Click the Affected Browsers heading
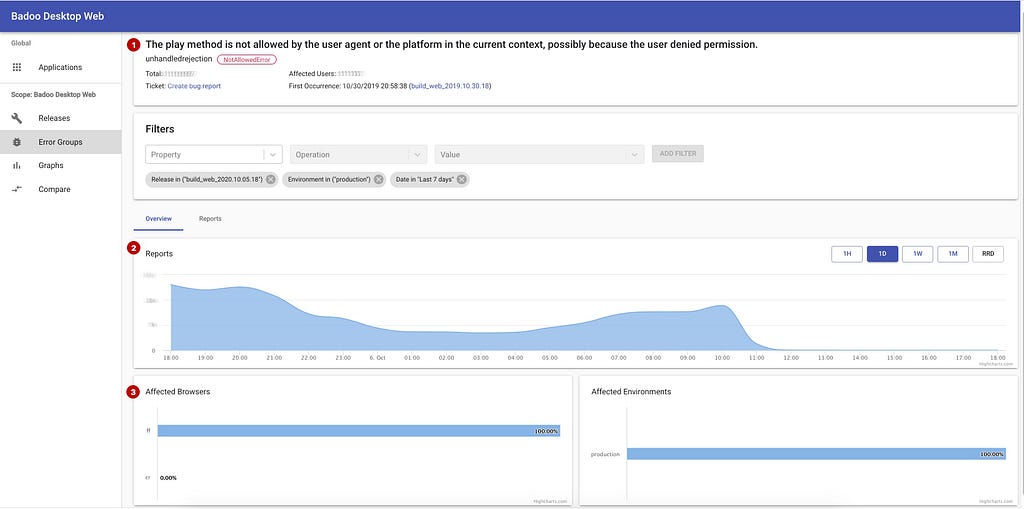Screen dimensions: 1024x509 [178, 392]
